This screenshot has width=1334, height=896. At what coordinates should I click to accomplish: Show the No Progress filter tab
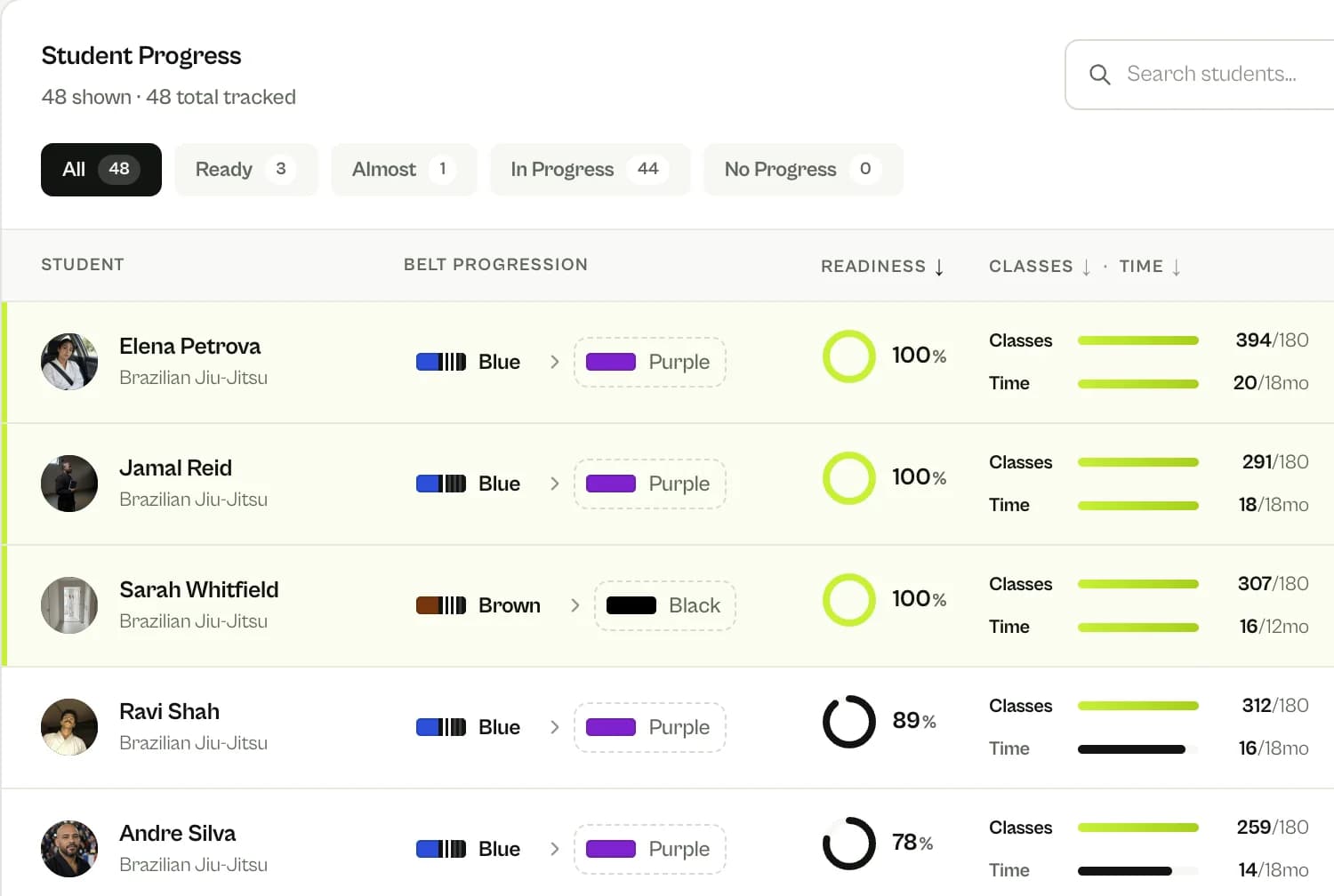click(803, 170)
